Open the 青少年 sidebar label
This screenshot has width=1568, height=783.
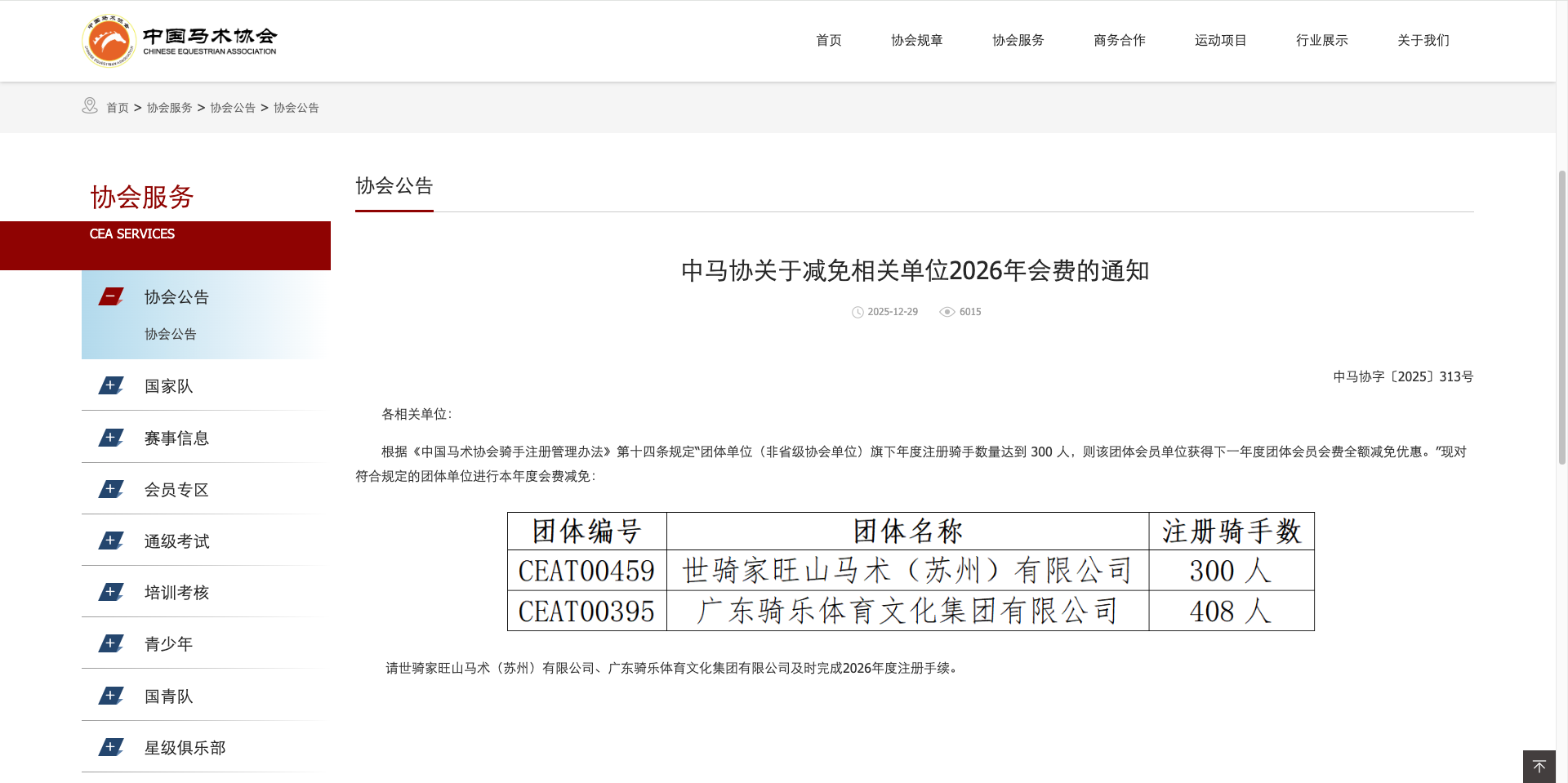(x=169, y=644)
